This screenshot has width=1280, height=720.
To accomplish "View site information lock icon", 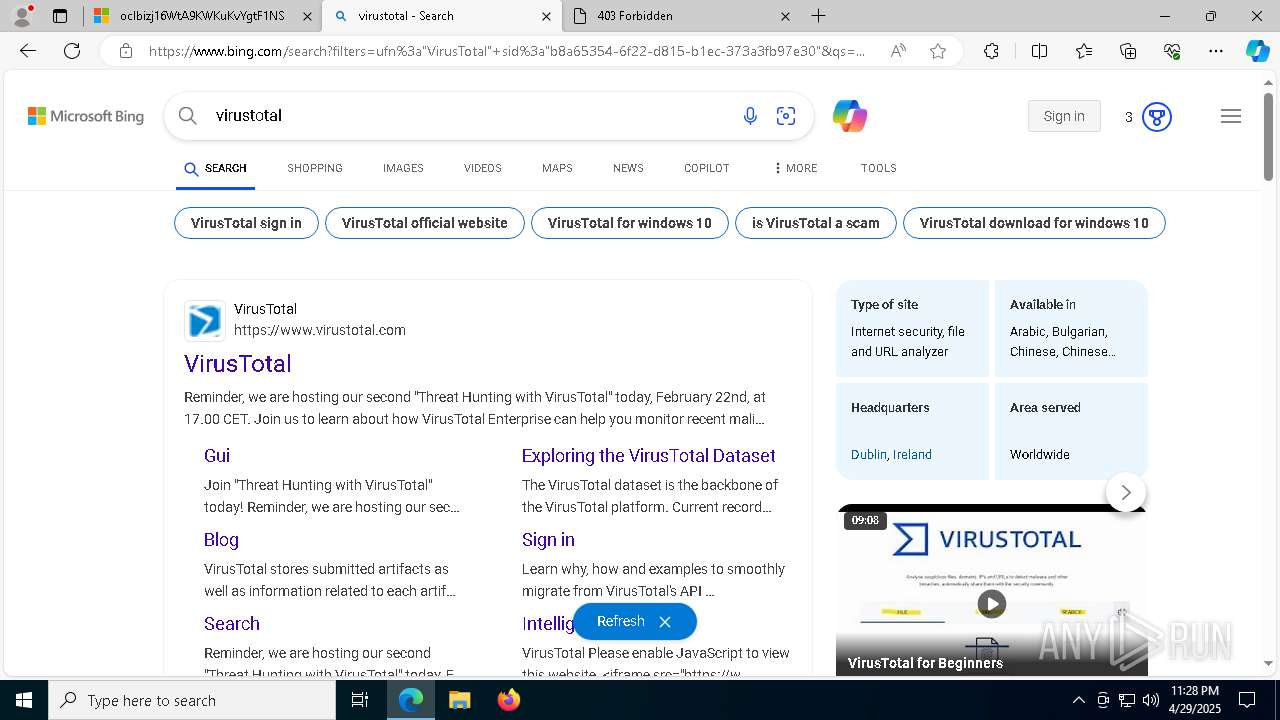I will [x=126, y=51].
